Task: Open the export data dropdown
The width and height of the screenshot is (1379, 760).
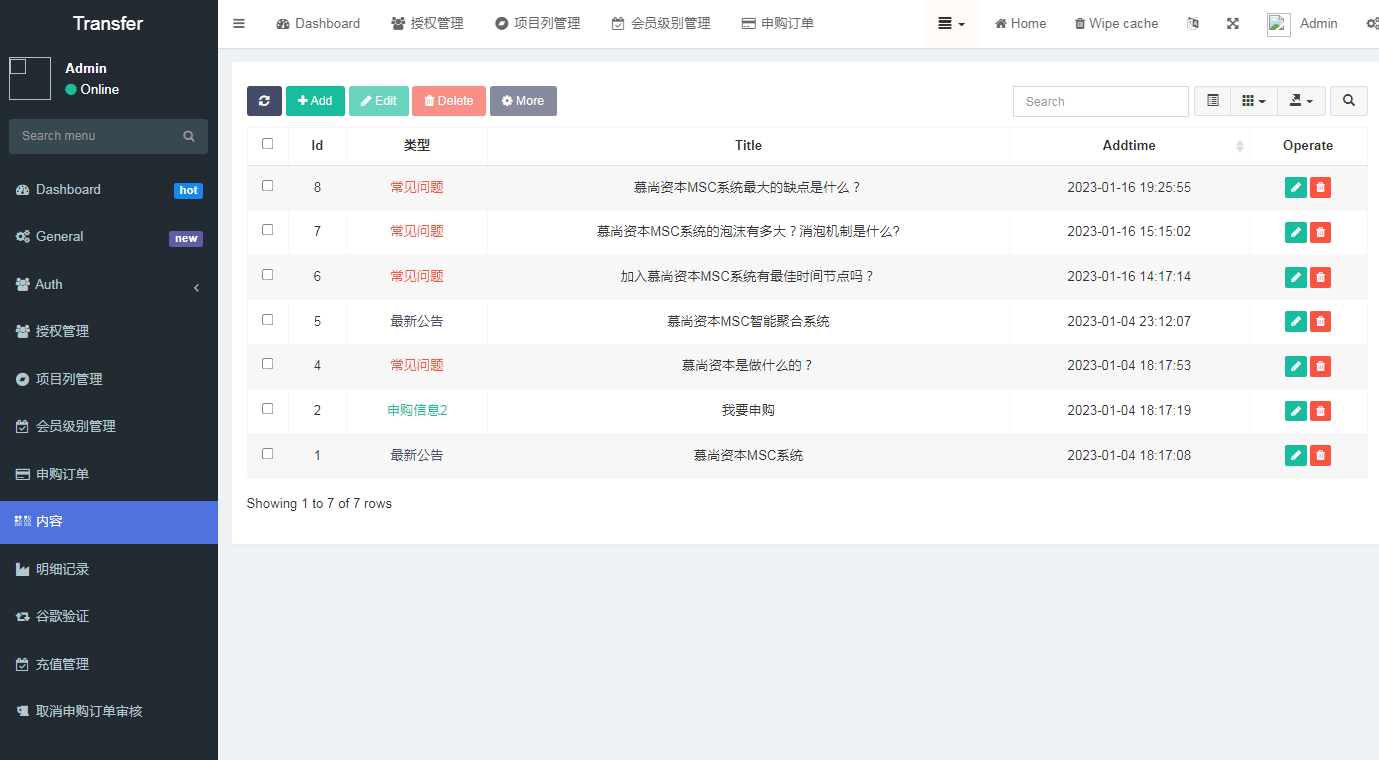Action: pyautogui.click(x=1301, y=101)
